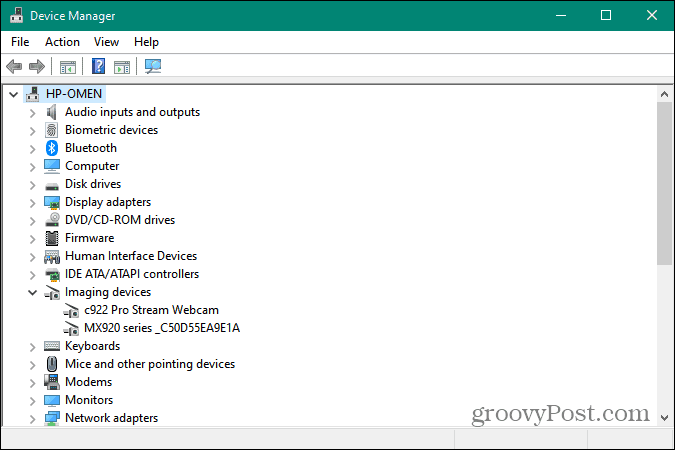675x450 pixels.
Task: Click the Modems category icon
Action: pos(52,382)
